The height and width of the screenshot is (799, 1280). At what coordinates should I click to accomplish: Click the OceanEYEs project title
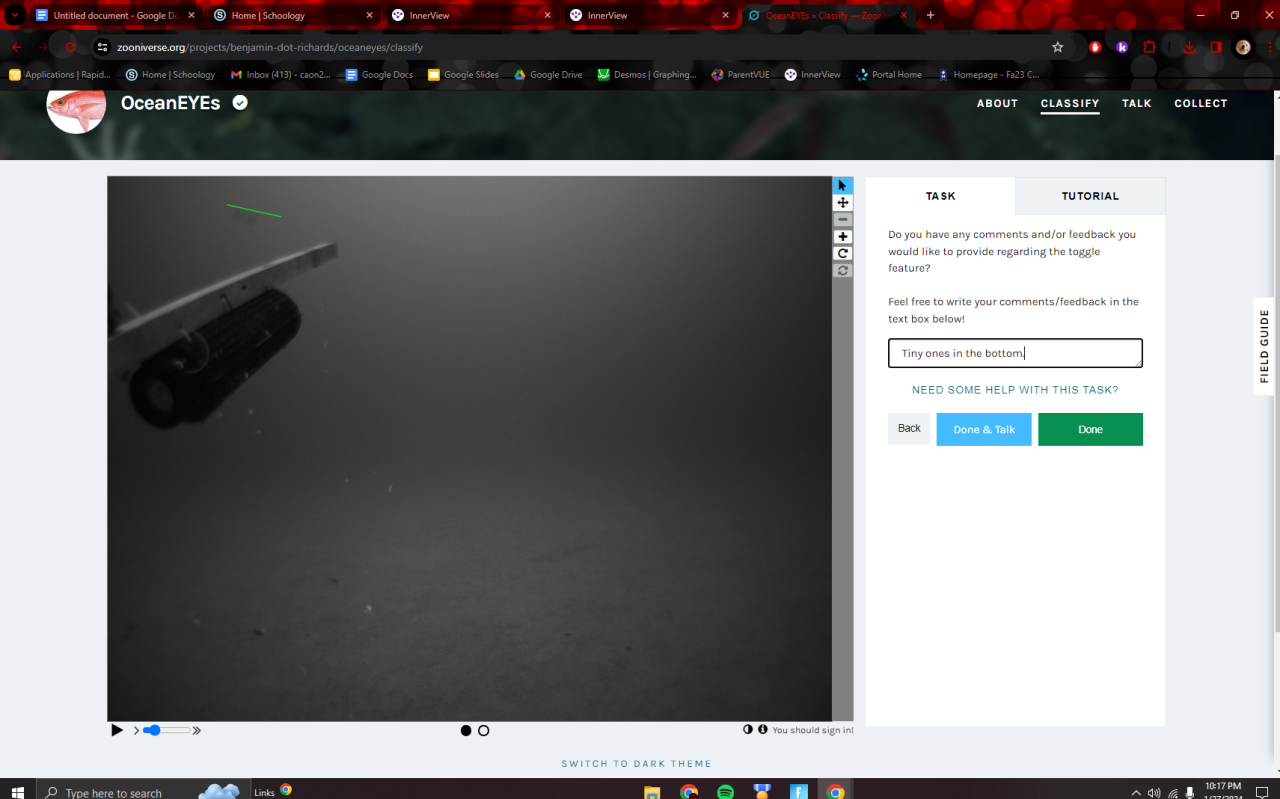170,103
